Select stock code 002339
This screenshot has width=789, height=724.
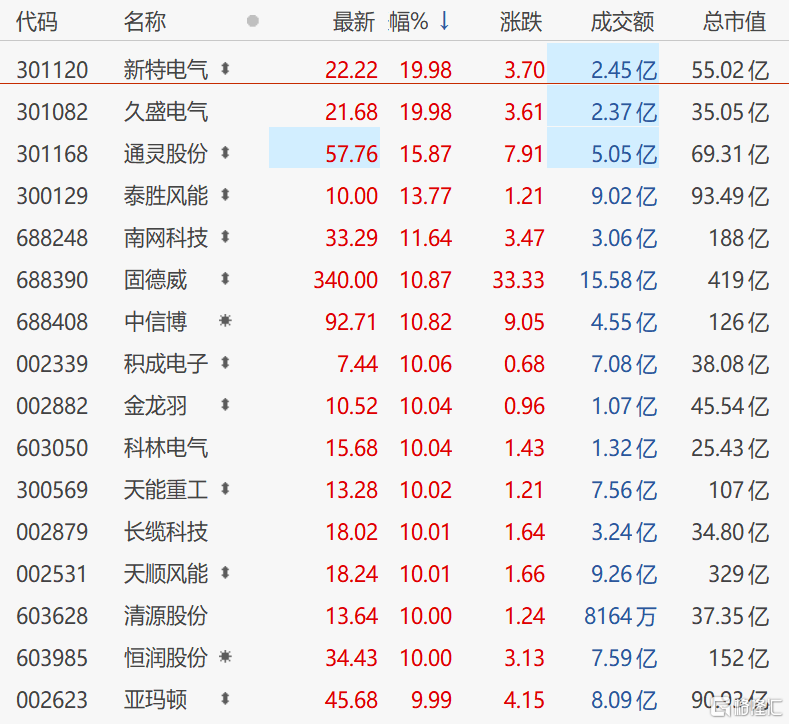(52, 364)
